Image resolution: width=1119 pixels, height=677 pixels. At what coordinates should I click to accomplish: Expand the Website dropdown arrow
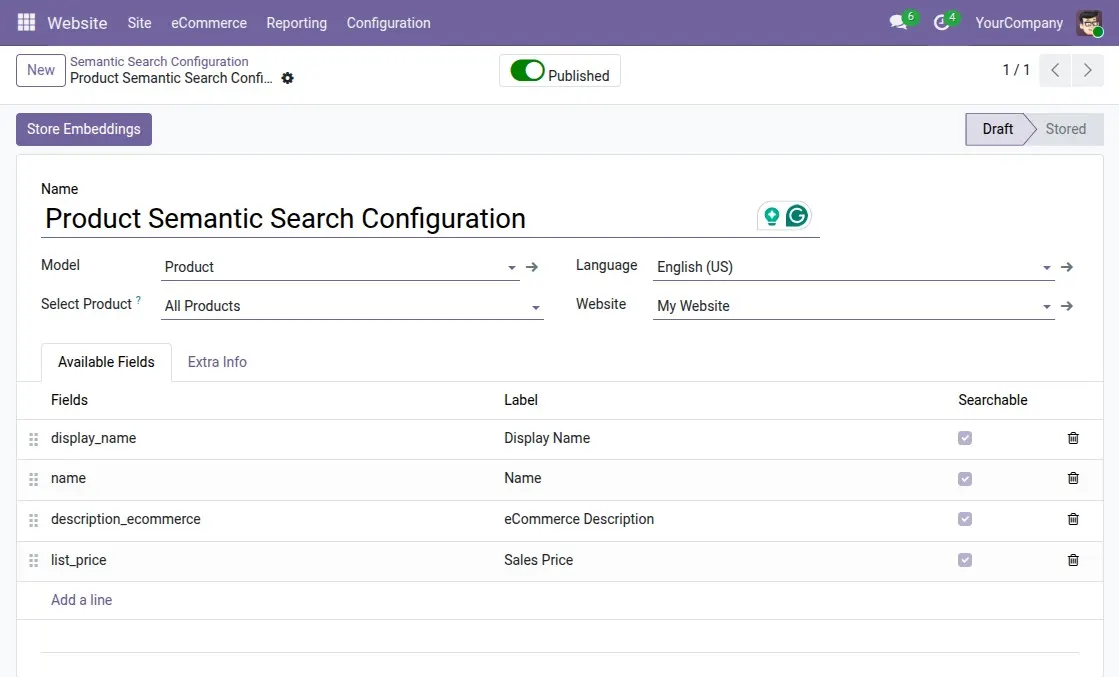pos(1046,307)
